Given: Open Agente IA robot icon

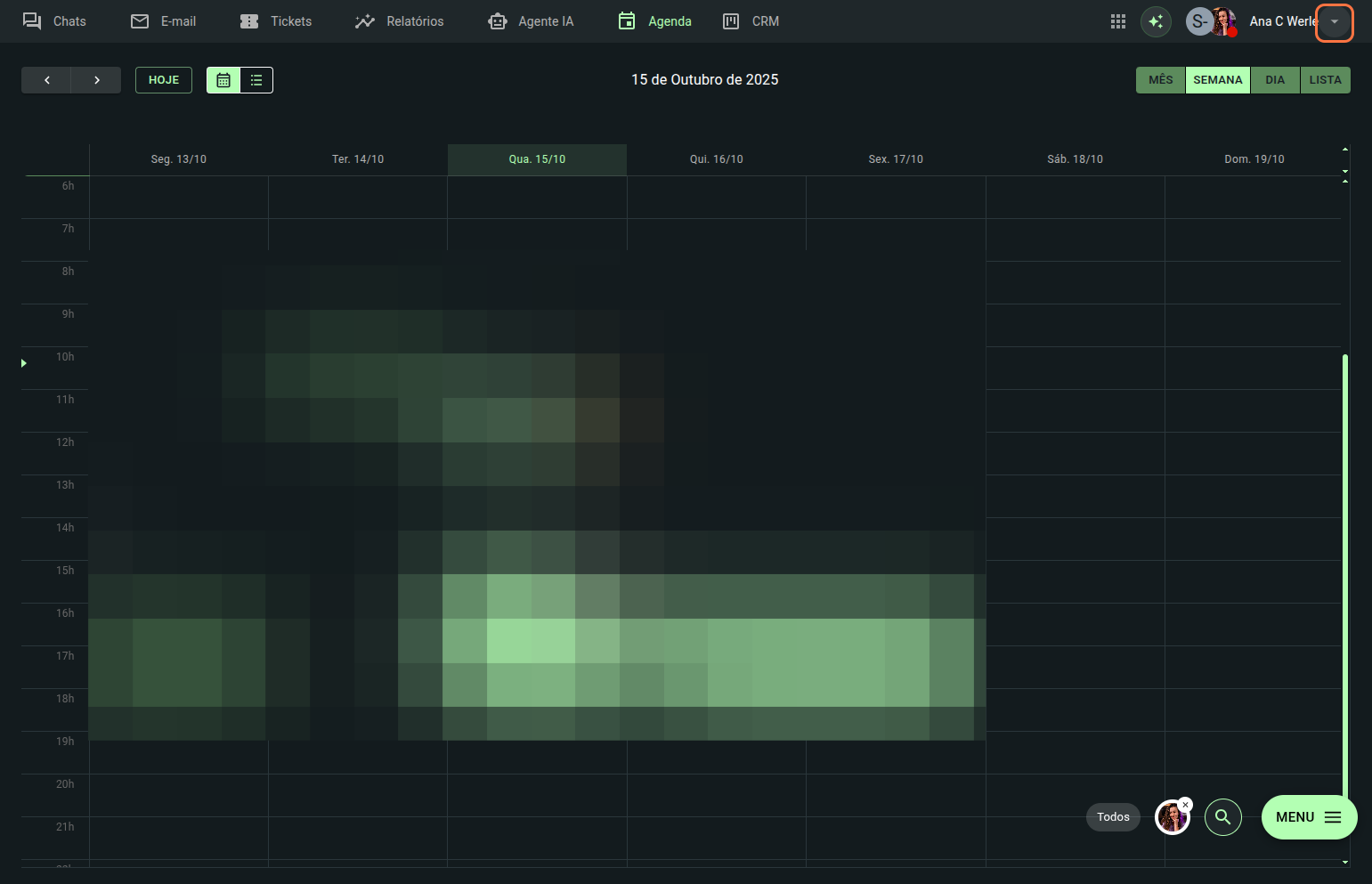Looking at the screenshot, I should click(498, 21).
